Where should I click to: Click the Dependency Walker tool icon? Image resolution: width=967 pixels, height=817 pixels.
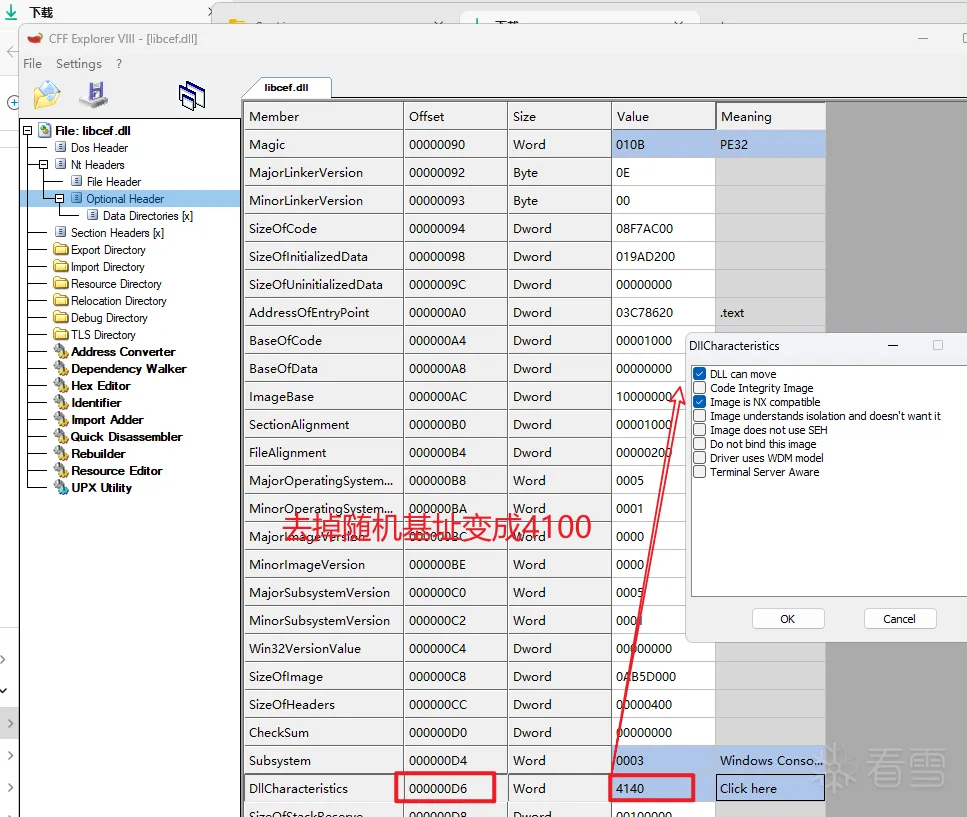(61, 368)
